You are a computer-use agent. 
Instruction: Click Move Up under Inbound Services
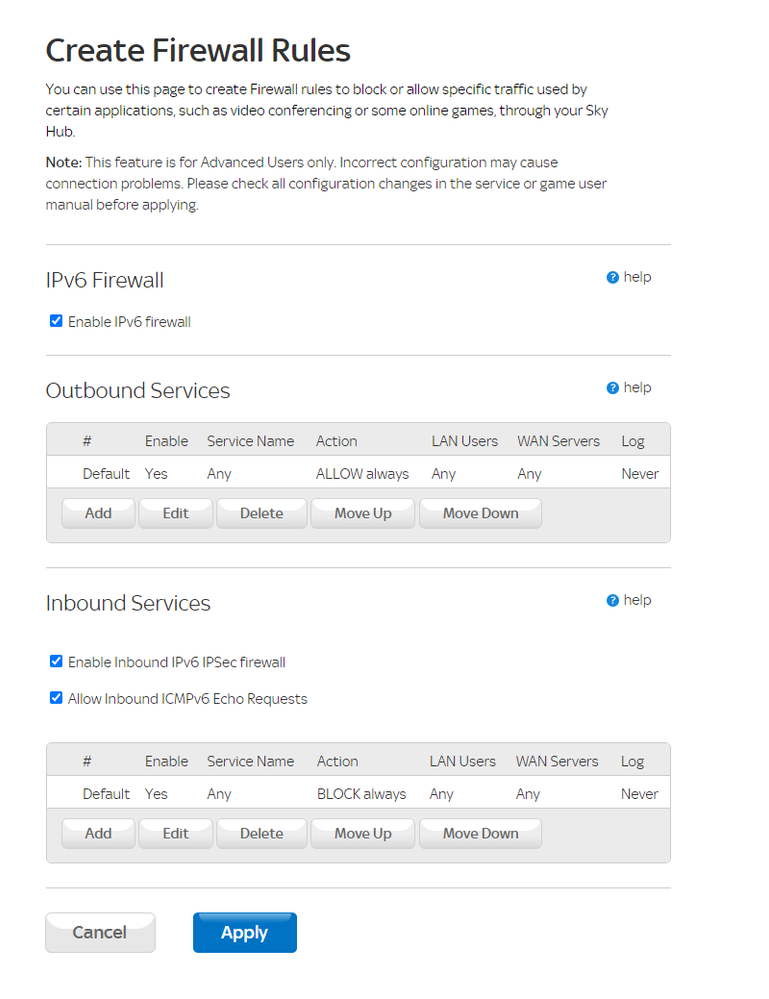click(362, 833)
